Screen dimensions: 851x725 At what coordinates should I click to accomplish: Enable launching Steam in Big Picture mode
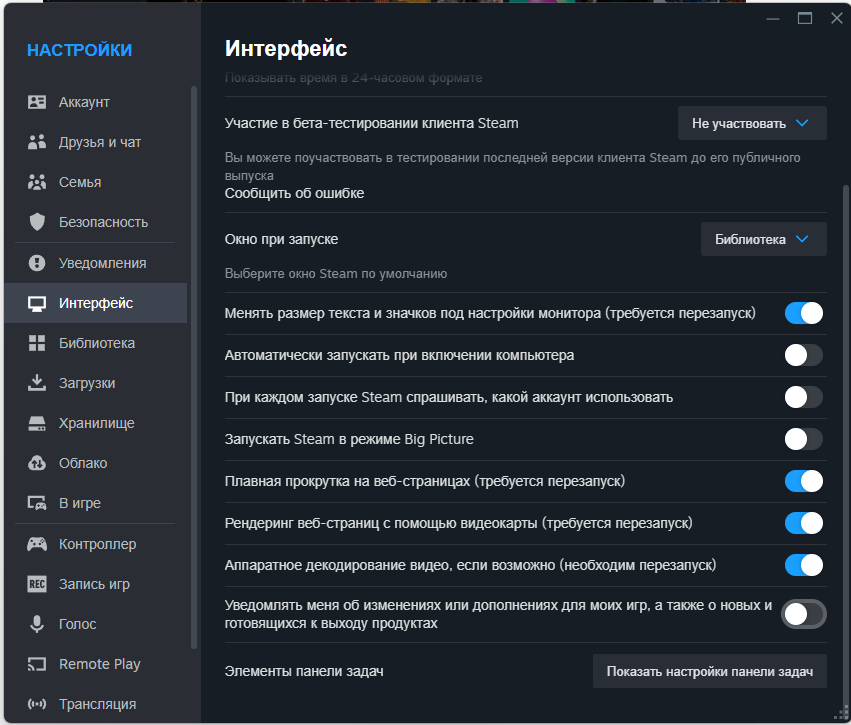coord(804,439)
